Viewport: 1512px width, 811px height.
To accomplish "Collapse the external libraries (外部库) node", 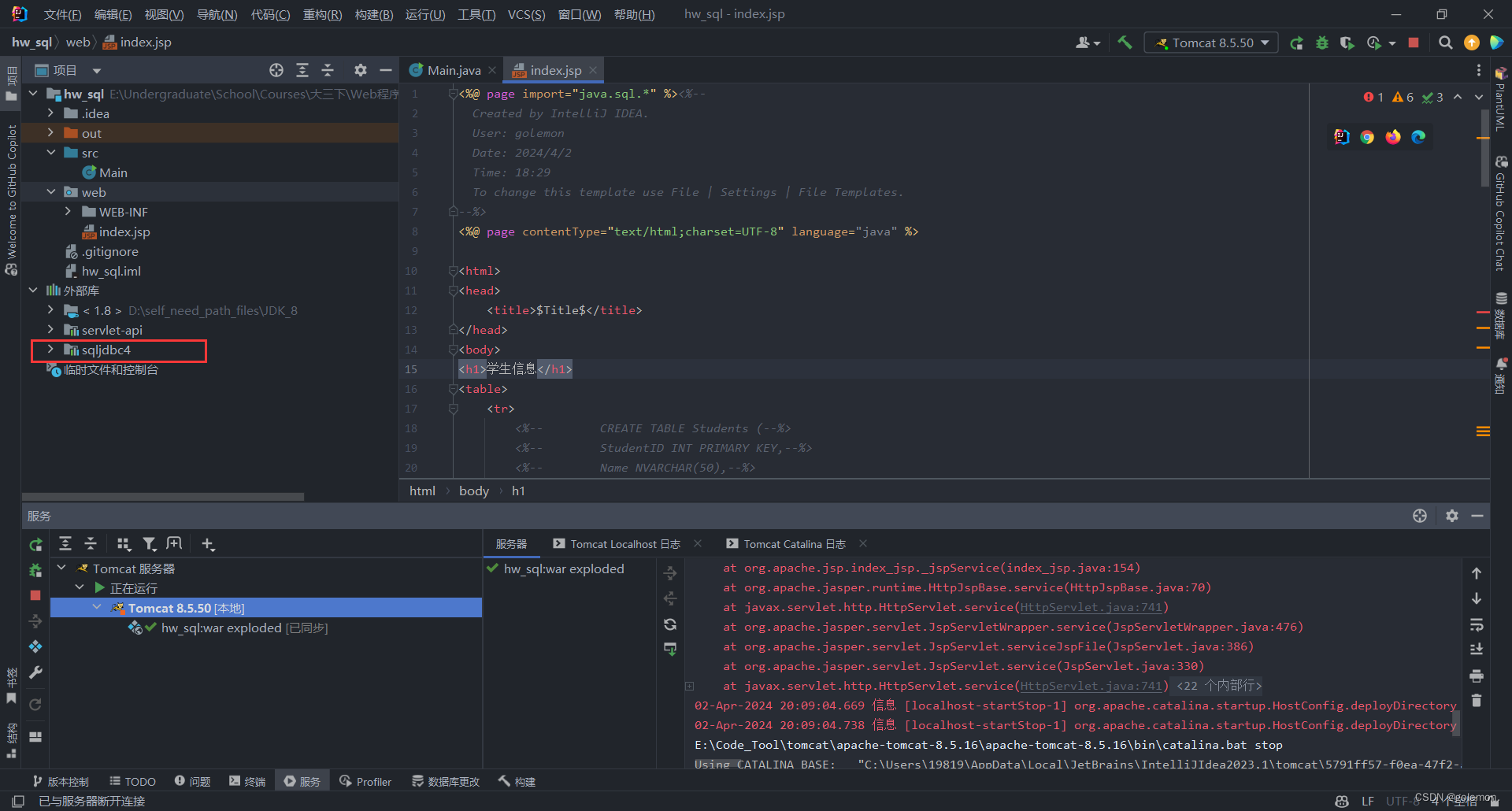I will 33,291.
